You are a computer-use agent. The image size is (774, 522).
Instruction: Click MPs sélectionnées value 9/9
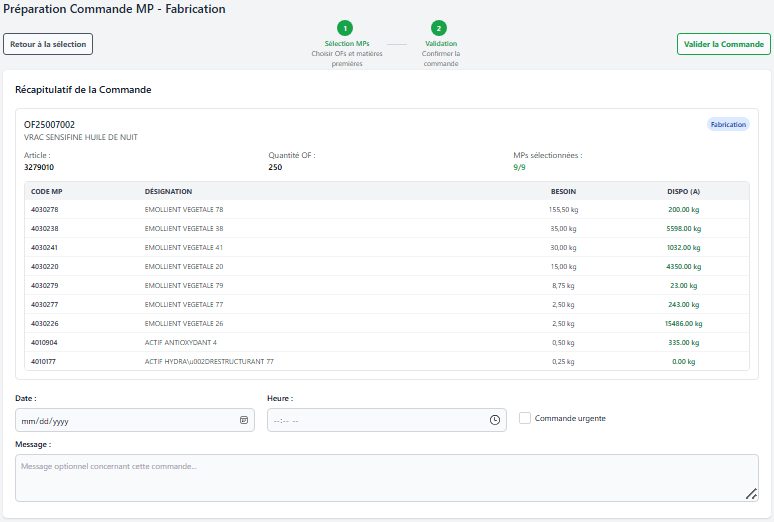point(519,167)
